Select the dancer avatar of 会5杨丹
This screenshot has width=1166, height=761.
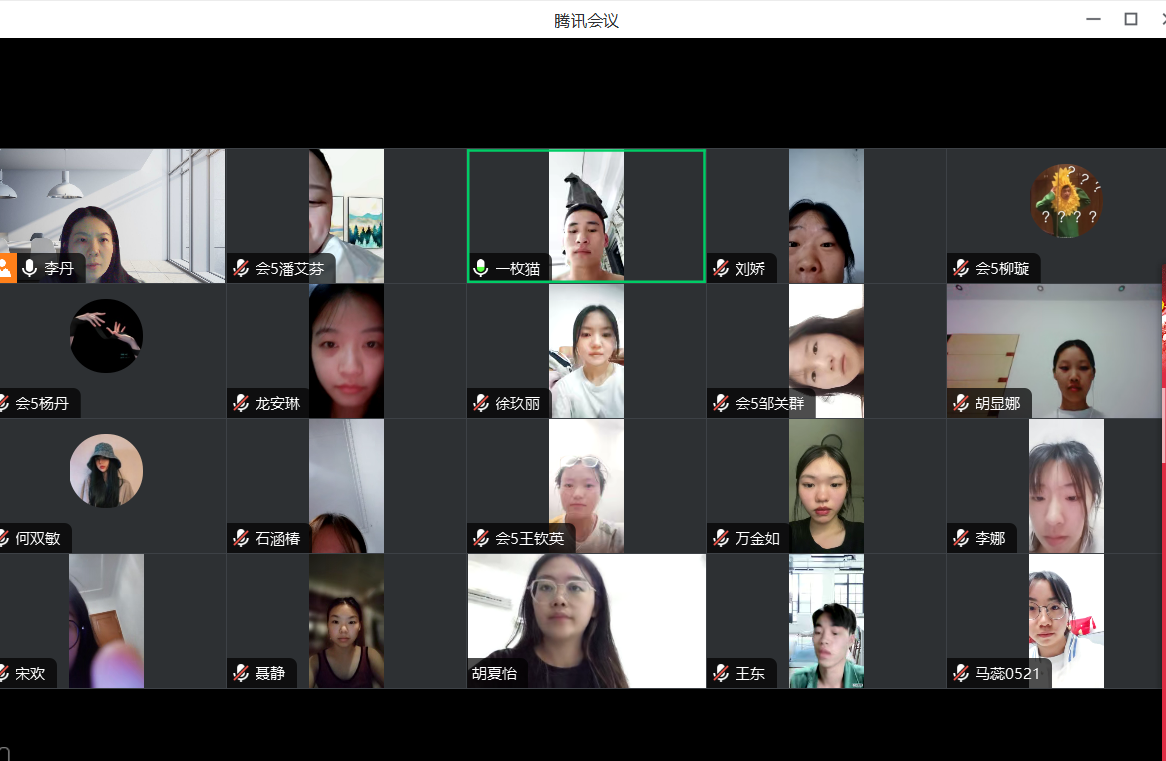point(106,336)
